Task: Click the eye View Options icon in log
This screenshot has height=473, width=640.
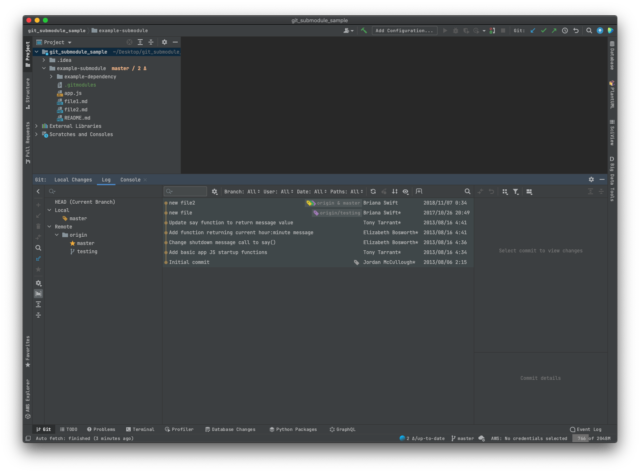Action: point(405,191)
